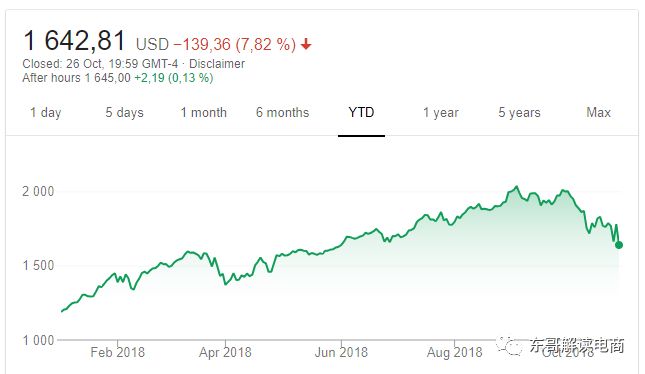View the 1 year chart
Image resolution: width=645 pixels, height=374 pixels.
click(441, 112)
